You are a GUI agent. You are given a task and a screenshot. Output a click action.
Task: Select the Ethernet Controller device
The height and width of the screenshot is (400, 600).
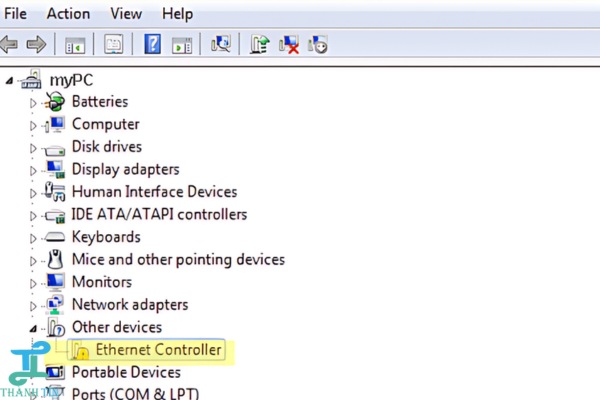pos(158,350)
